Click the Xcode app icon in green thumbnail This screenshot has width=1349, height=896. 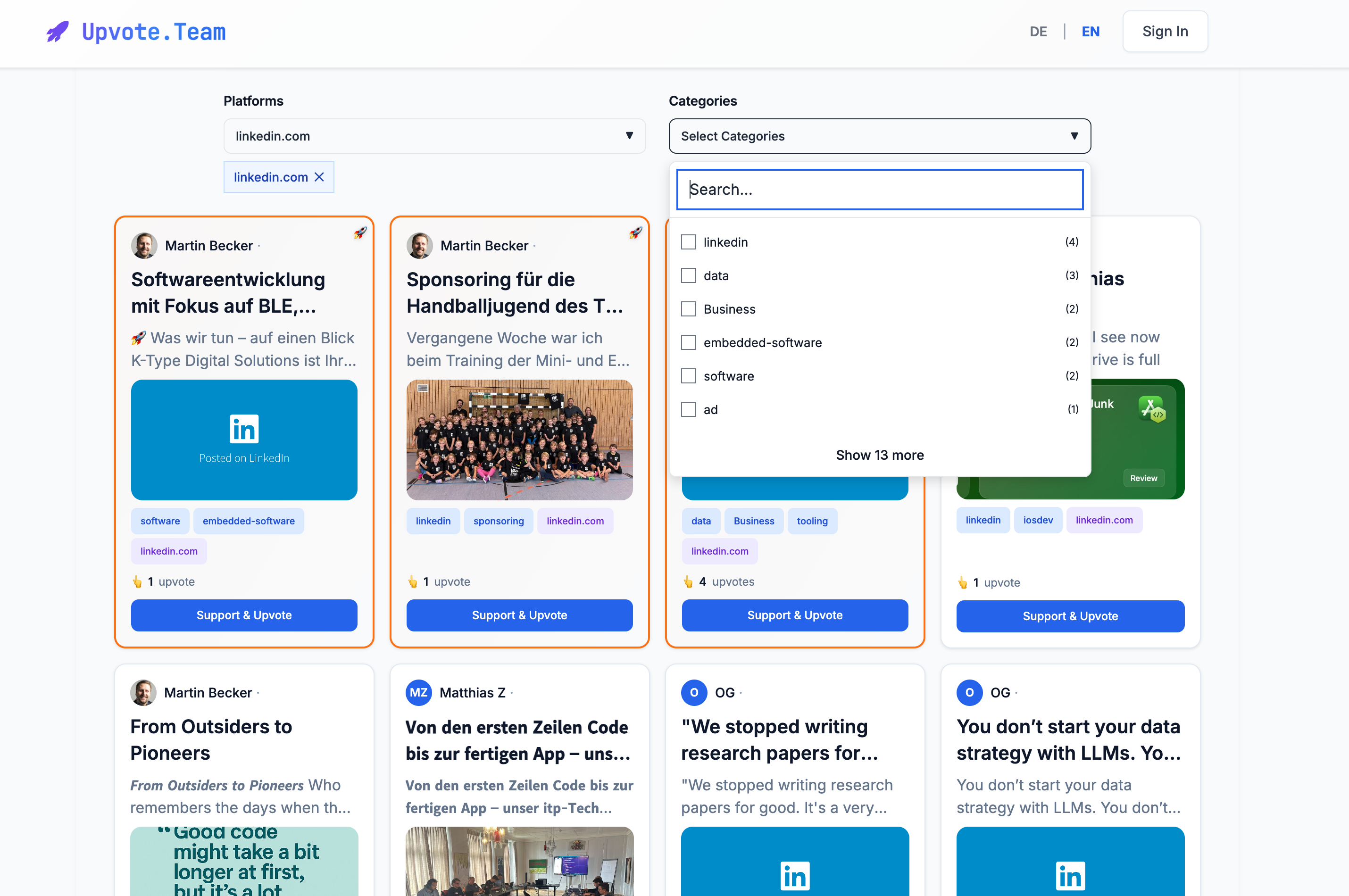click(1151, 408)
